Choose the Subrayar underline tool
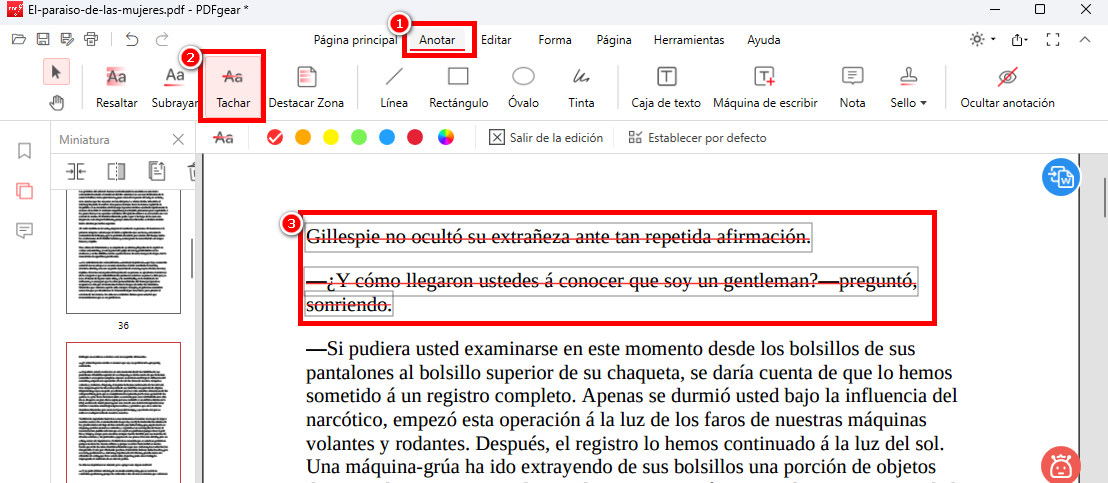The height and width of the screenshot is (483, 1108). click(174, 87)
